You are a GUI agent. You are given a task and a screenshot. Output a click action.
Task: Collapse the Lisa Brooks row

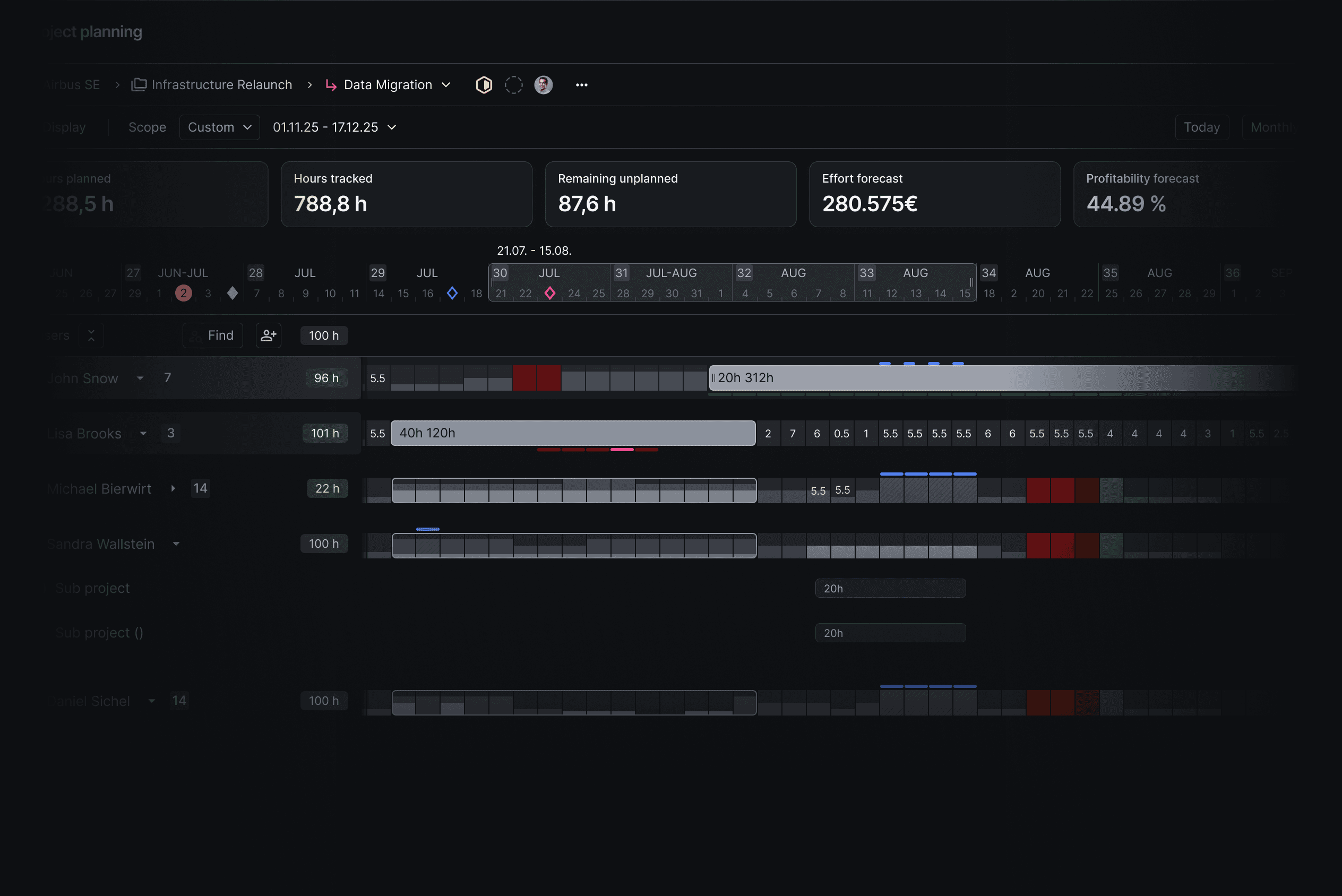[143, 434]
